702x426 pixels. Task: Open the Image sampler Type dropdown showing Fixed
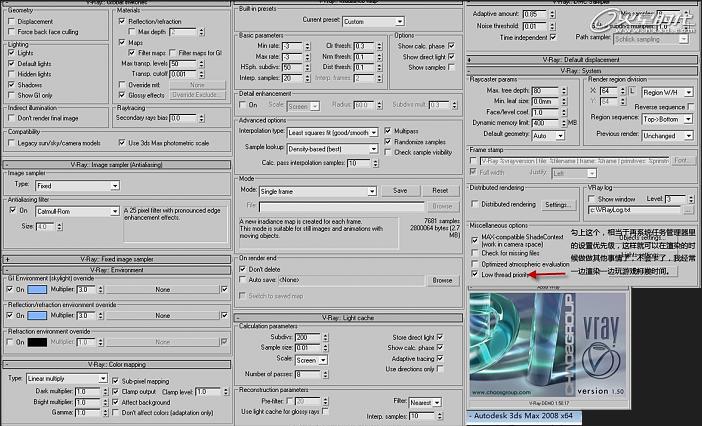point(77,186)
